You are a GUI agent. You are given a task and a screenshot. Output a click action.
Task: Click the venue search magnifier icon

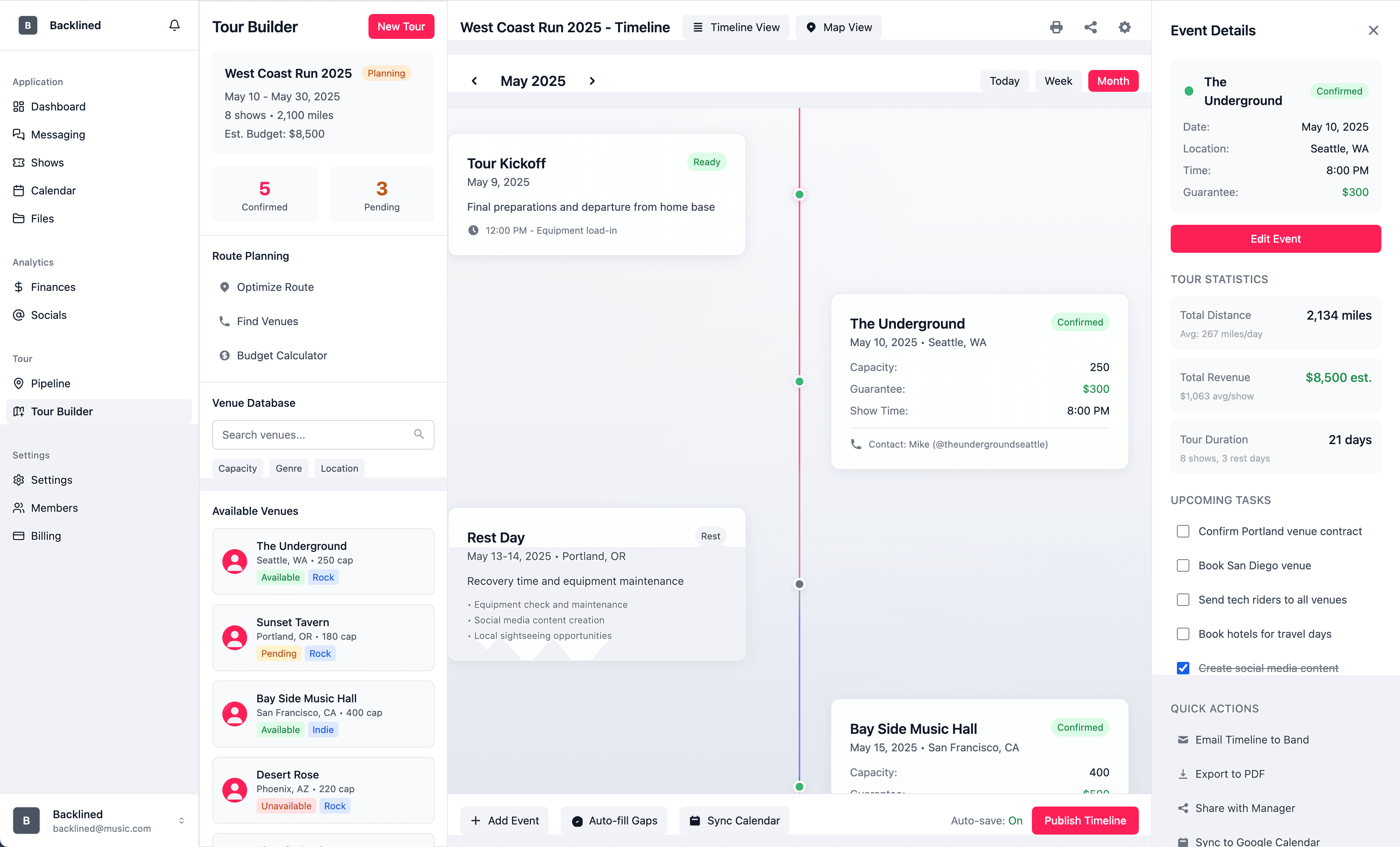coord(419,434)
